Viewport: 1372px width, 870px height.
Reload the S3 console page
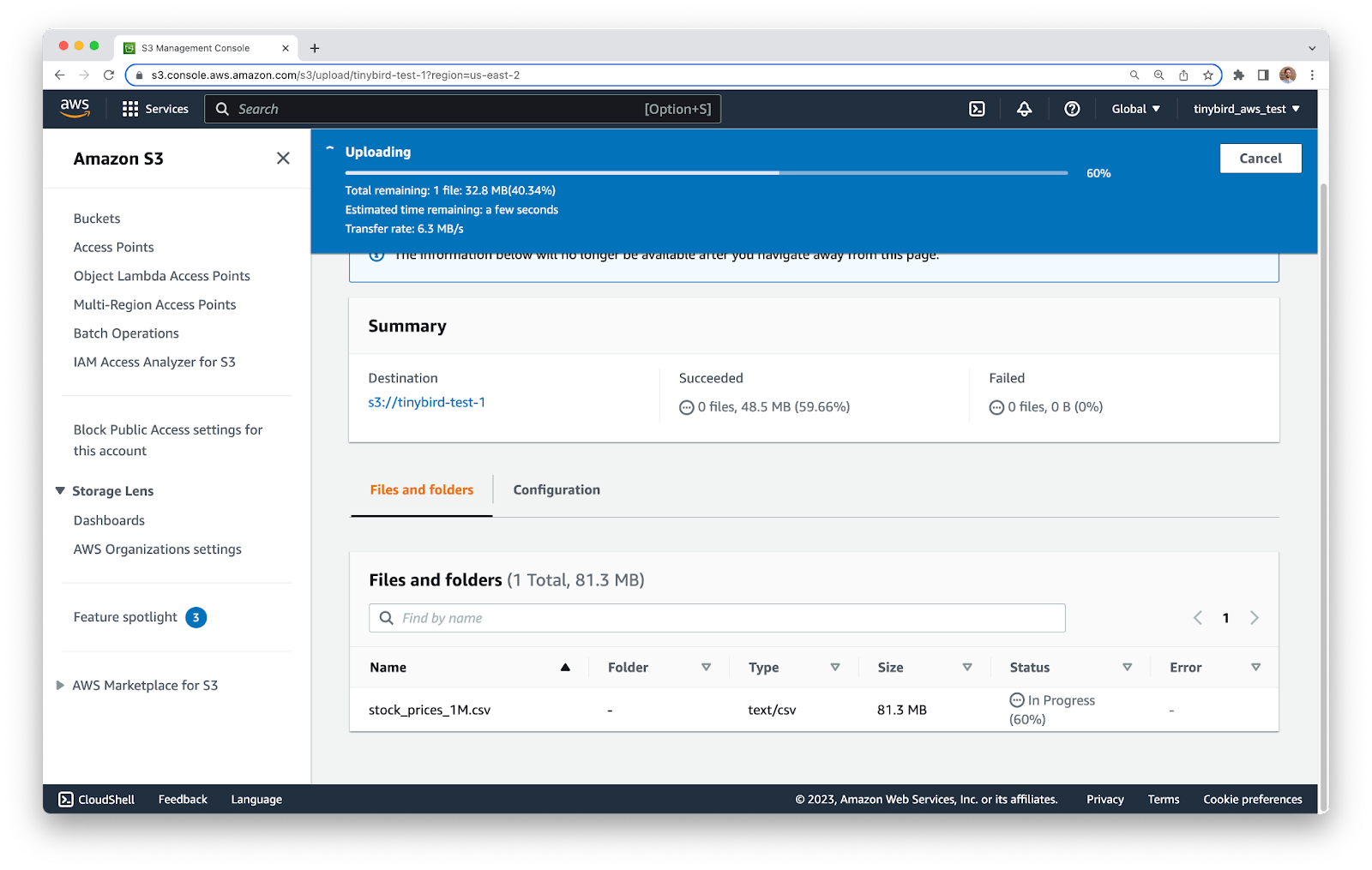109,75
